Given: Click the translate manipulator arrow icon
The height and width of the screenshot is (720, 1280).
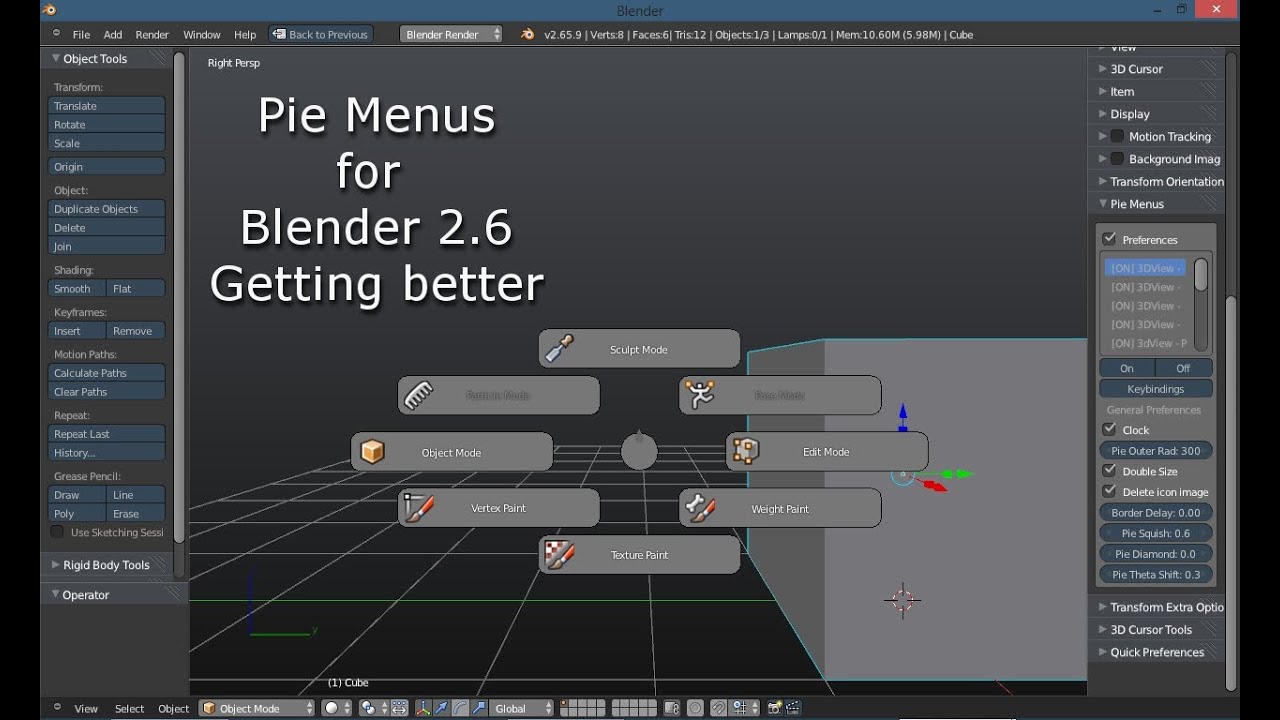Looking at the screenshot, I should 441,708.
